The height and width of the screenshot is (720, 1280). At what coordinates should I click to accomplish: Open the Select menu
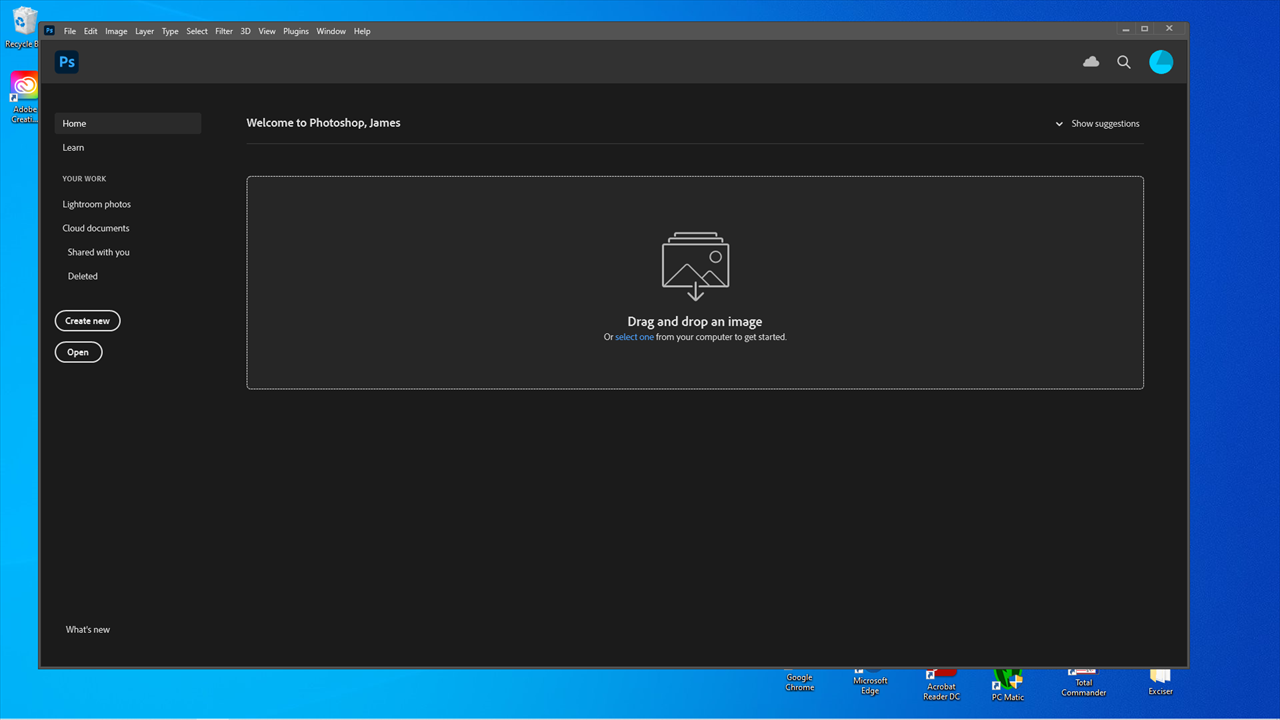(x=197, y=31)
